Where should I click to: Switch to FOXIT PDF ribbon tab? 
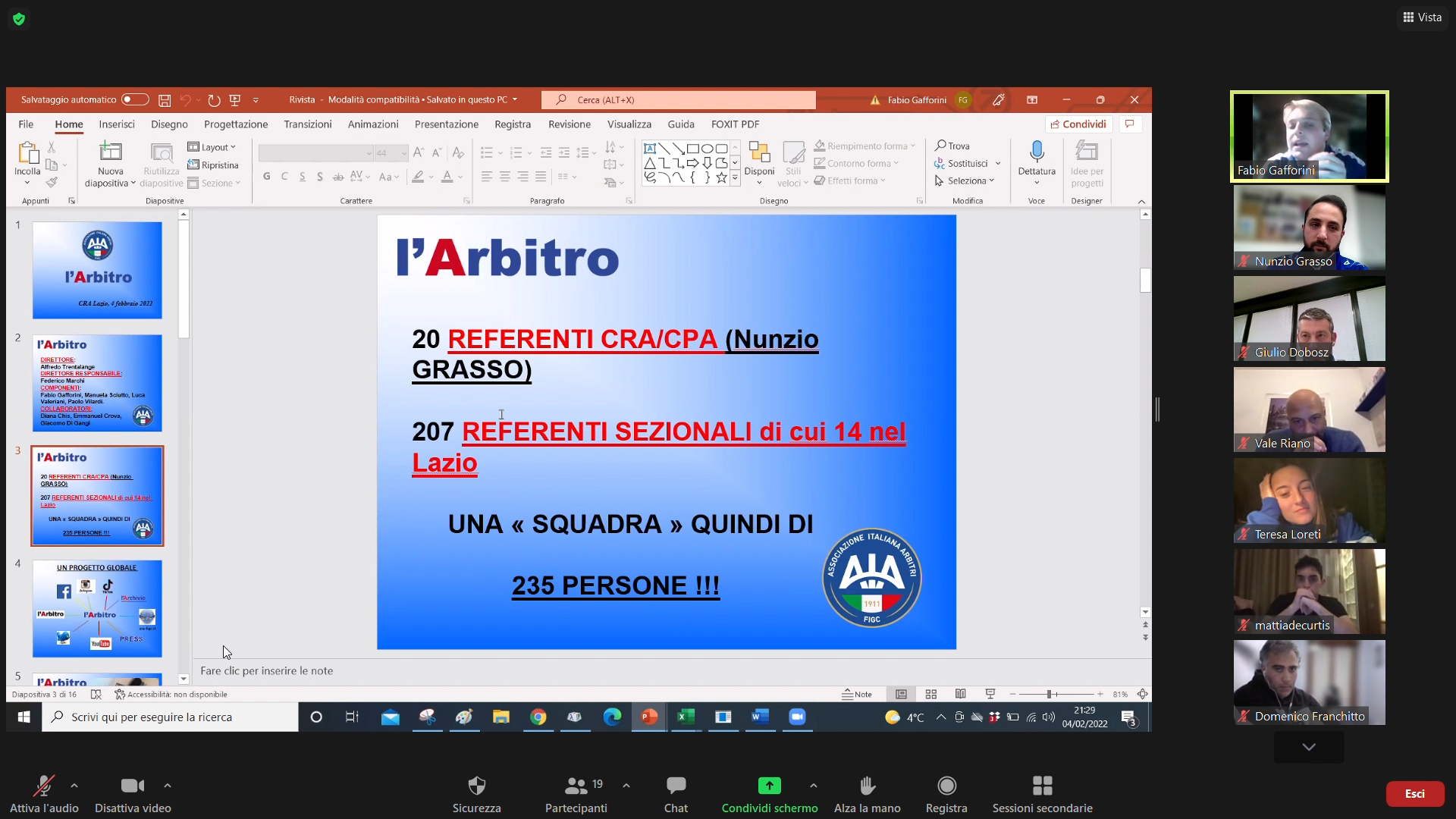click(x=736, y=124)
